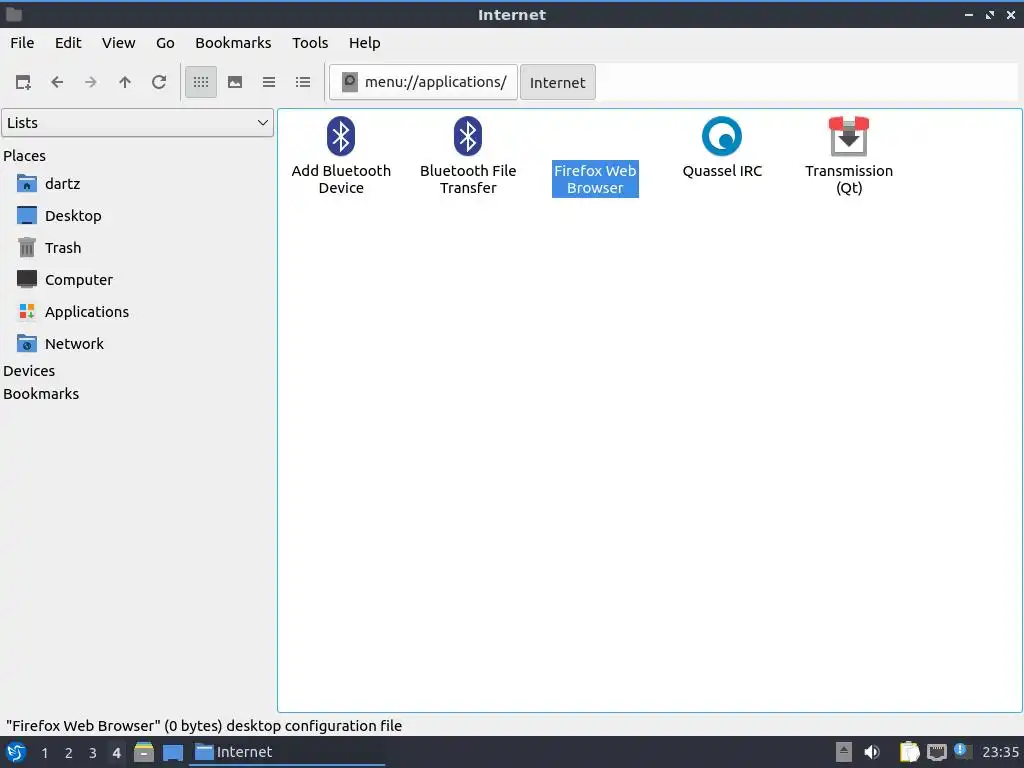Open removable media tray icon
The width and height of the screenshot is (1024, 768).
(844, 752)
